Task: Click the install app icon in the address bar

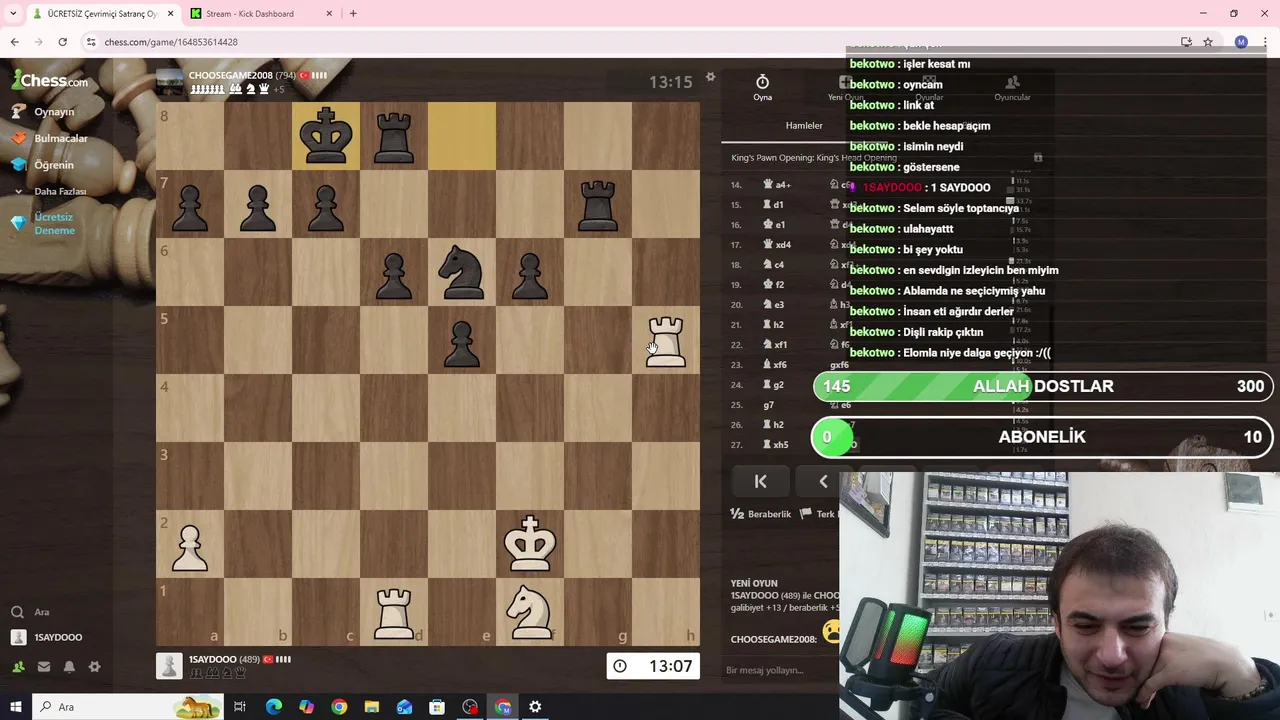Action: (1186, 42)
